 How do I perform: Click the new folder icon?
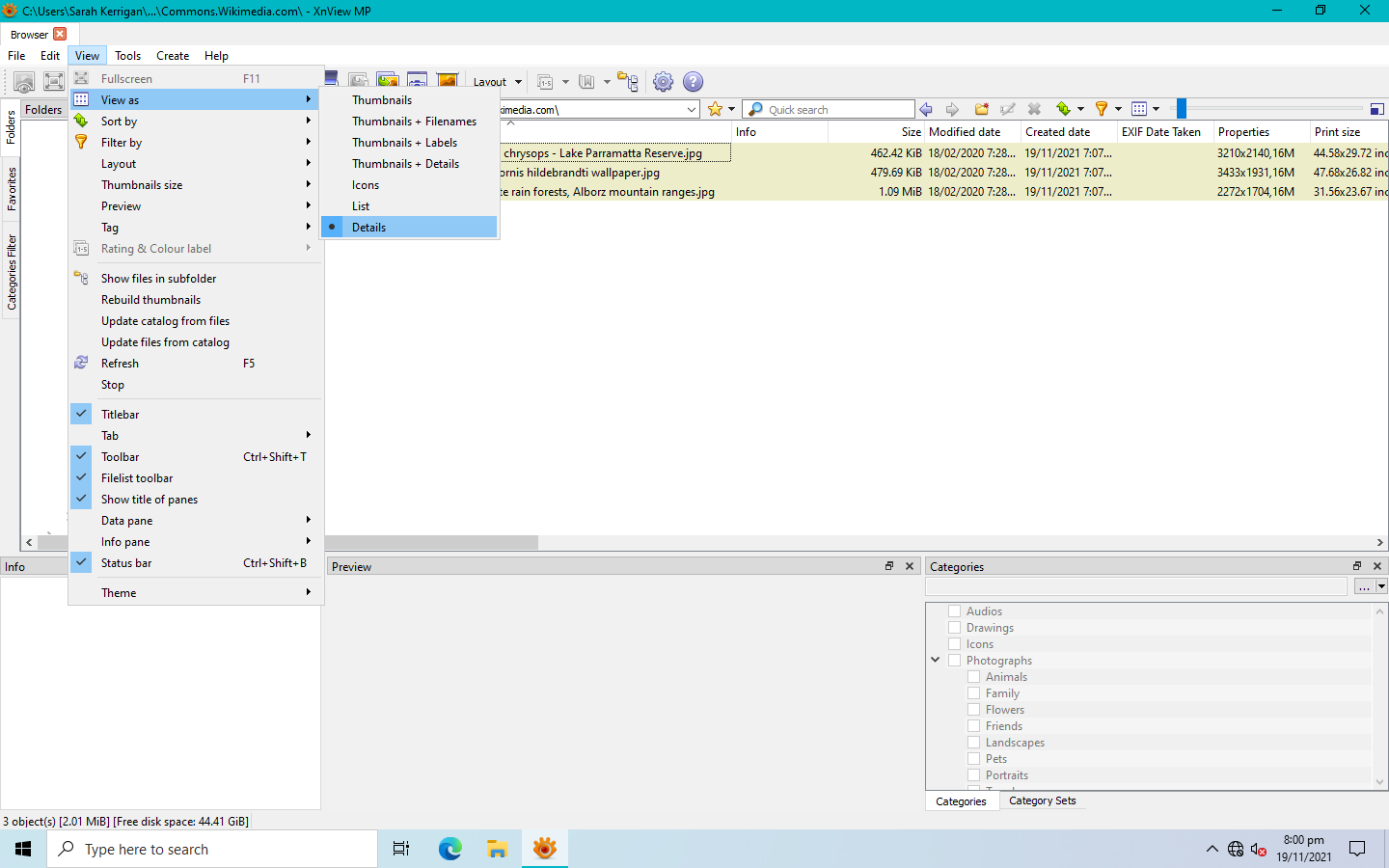982,109
